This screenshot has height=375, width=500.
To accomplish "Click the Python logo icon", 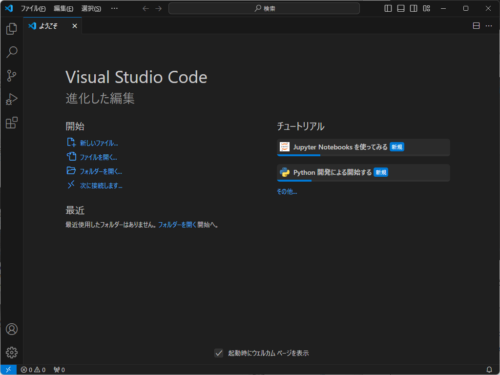I will point(285,172).
